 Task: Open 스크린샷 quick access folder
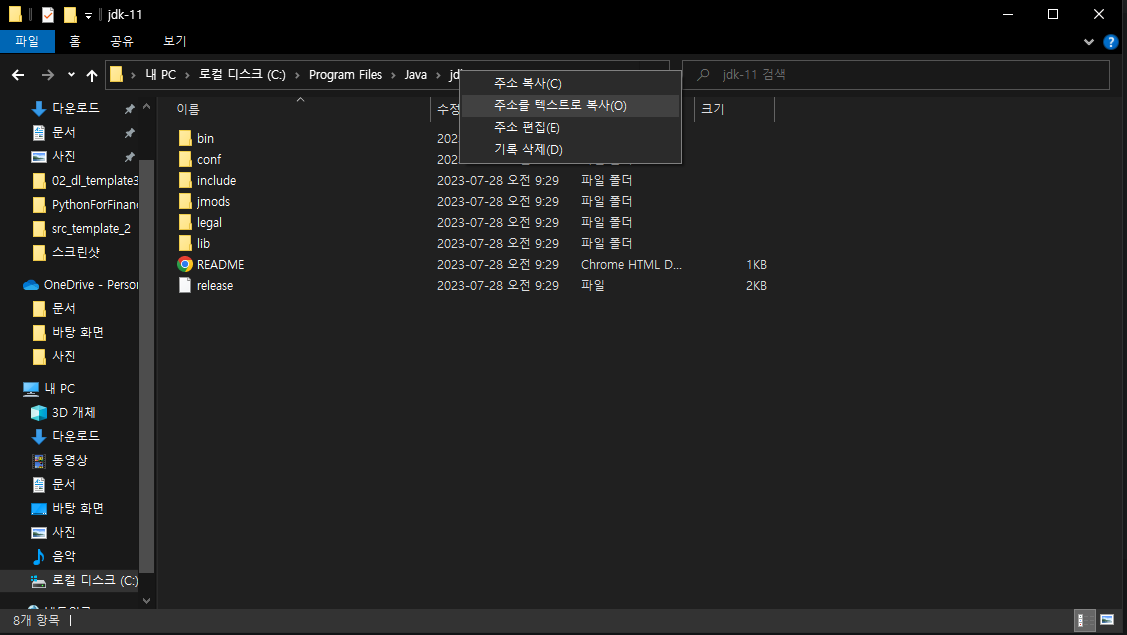75,252
